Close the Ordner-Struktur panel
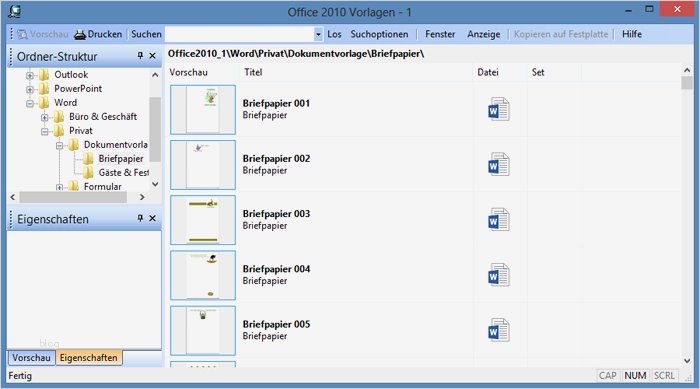Image resolution: width=700 pixels, height=389 pixels. point(152,56)
